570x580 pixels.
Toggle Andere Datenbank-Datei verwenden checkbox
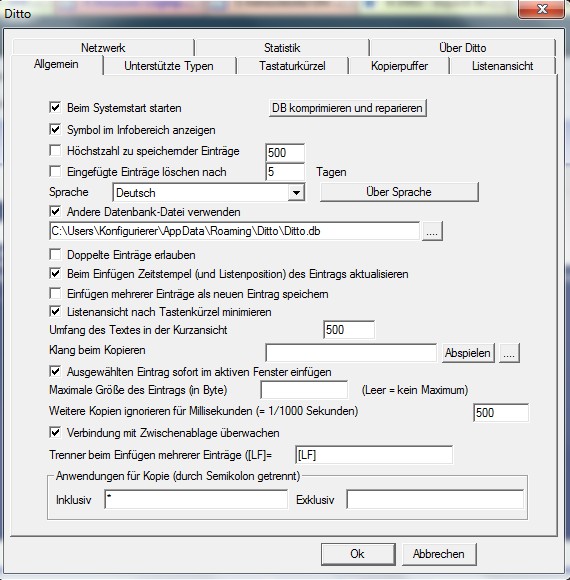tap(55, 212)
